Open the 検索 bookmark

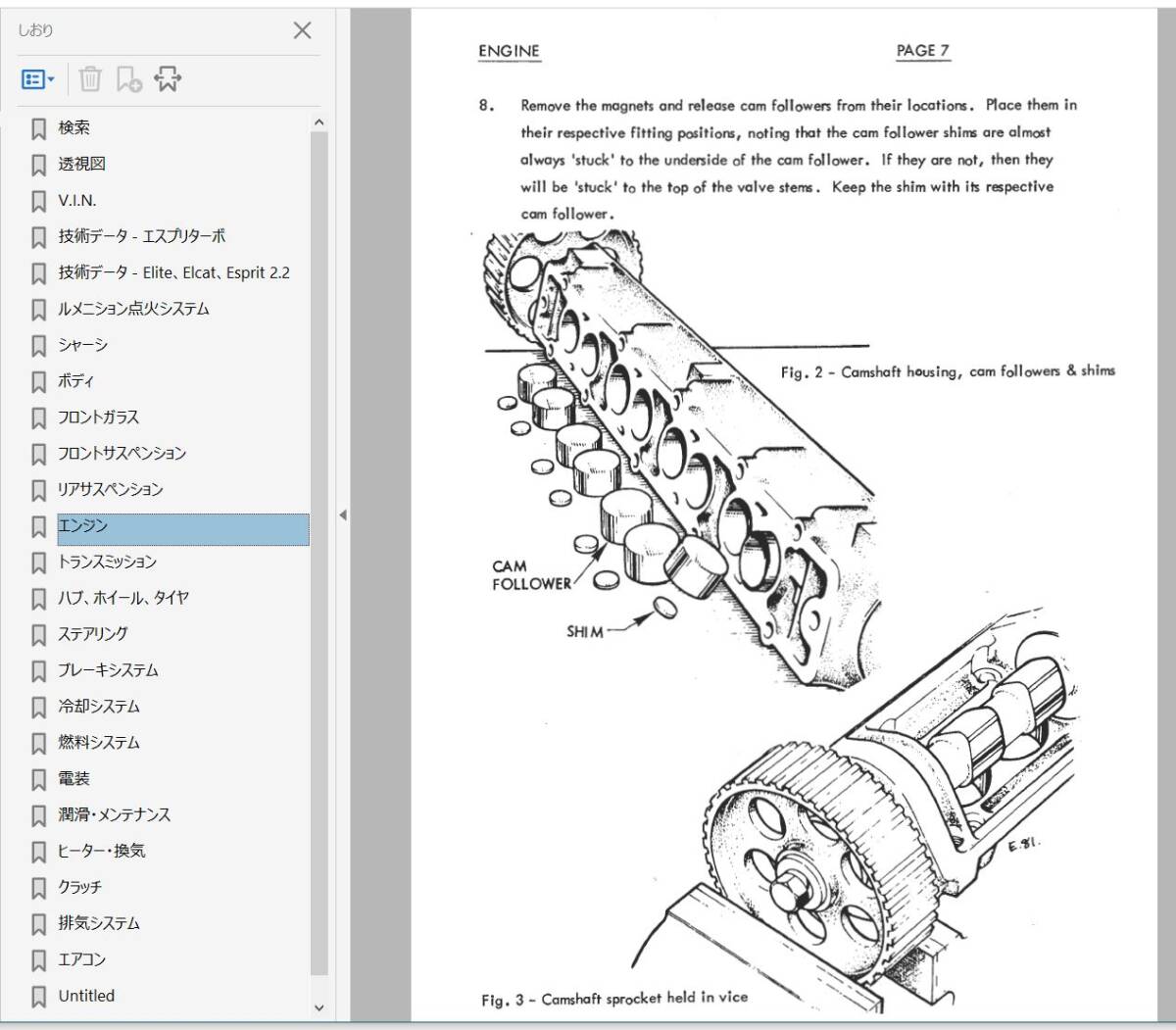[73, 127]
